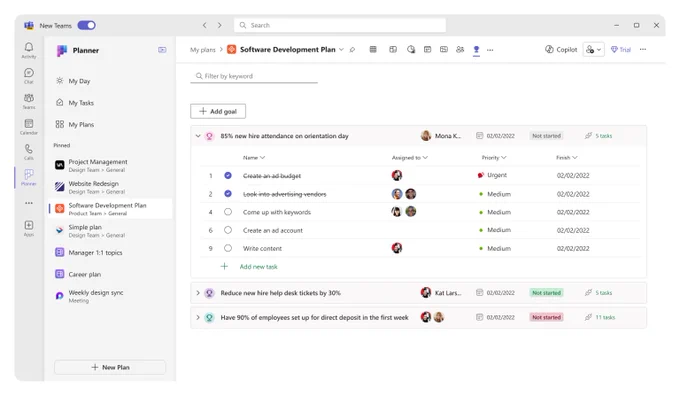Screen dimensions: 680x396
Task: Open 5 tasks link on first goal
Action: [604, 136]
